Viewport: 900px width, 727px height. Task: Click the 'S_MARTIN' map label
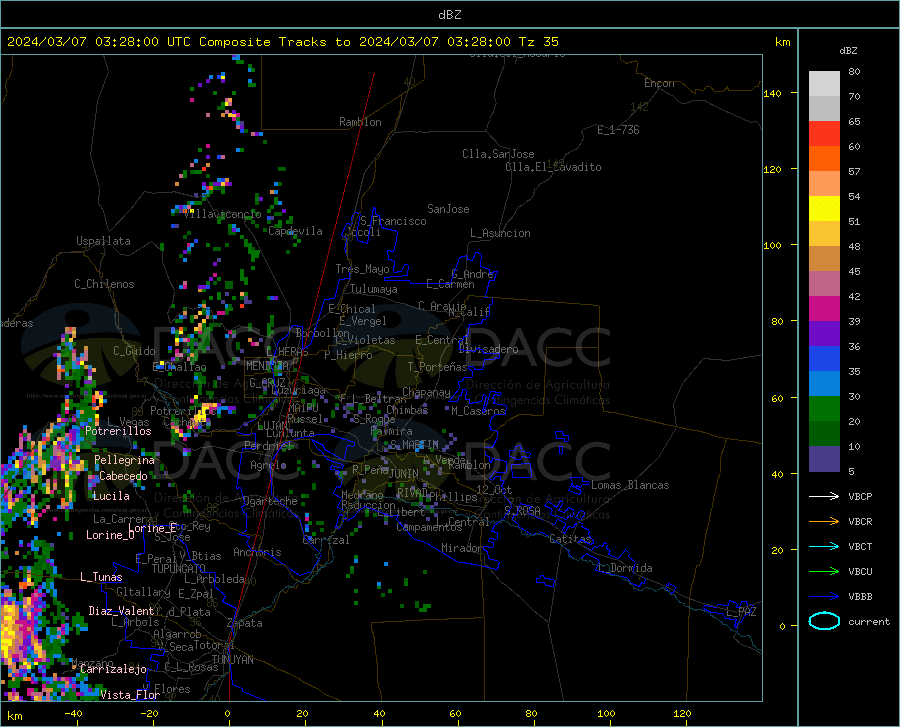tap(414, 445)
